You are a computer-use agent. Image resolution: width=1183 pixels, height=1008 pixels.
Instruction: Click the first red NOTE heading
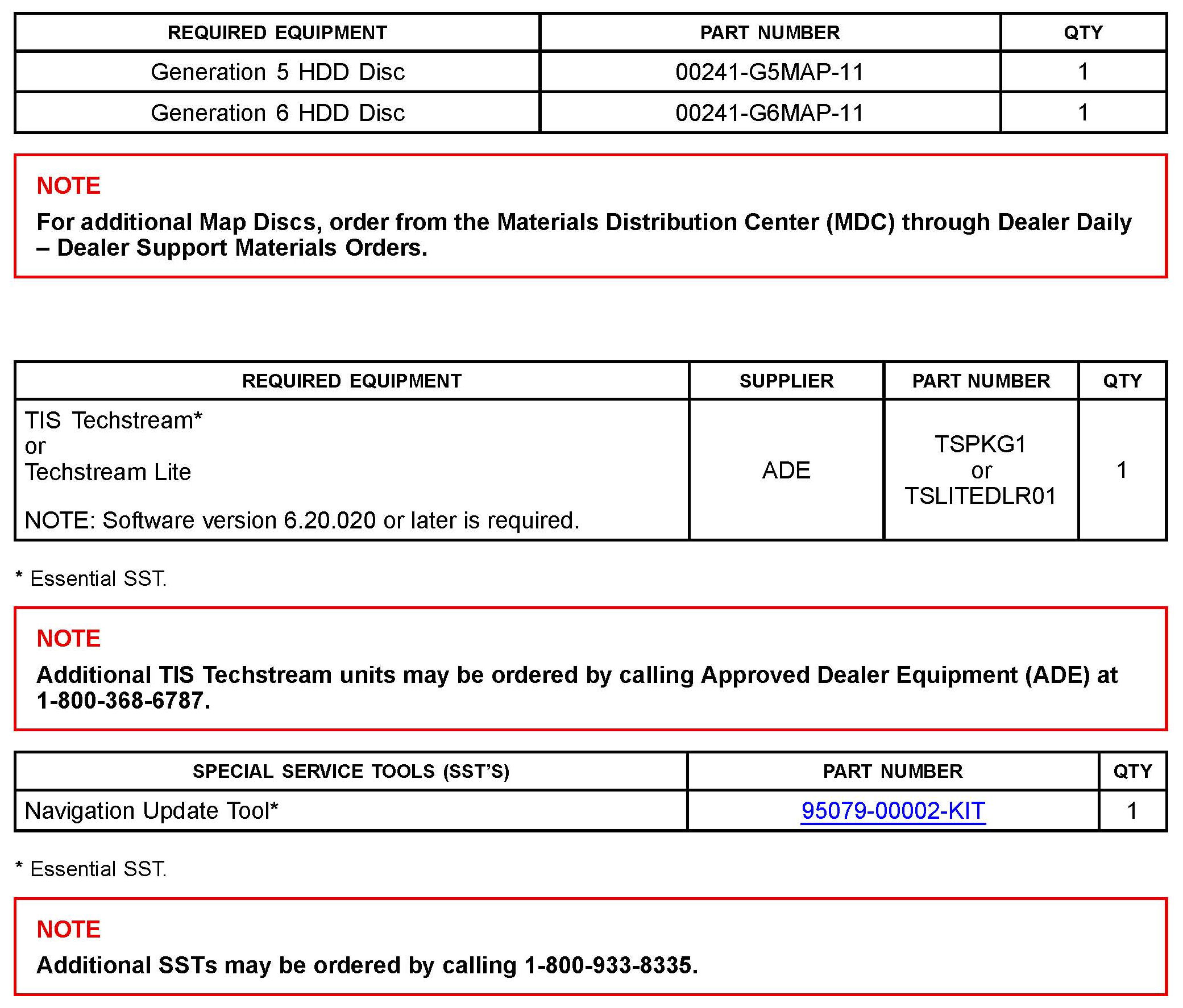click(69, 185)
